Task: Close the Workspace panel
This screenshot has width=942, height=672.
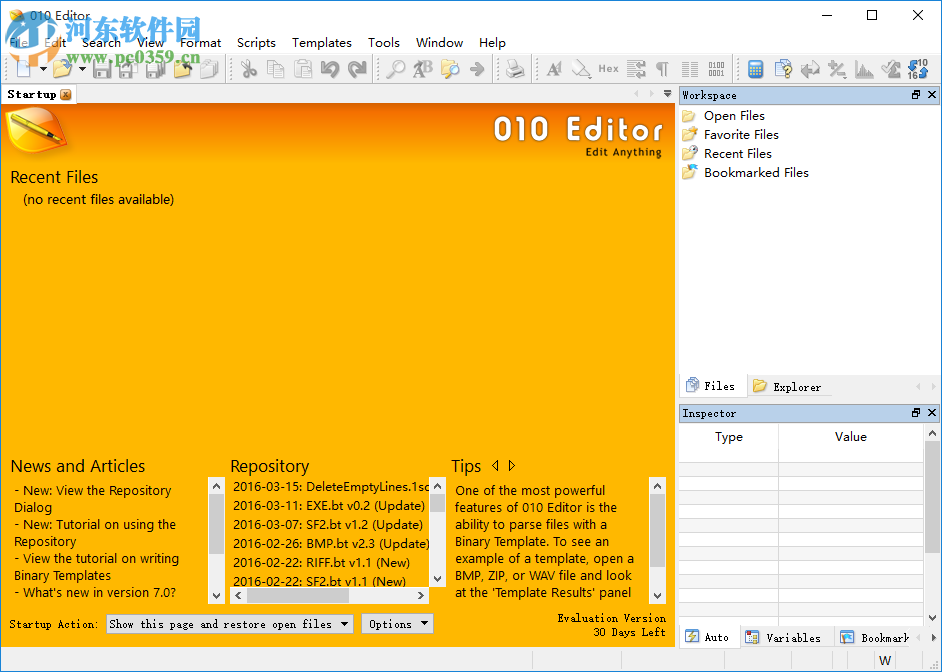Action: click(932, 95)
